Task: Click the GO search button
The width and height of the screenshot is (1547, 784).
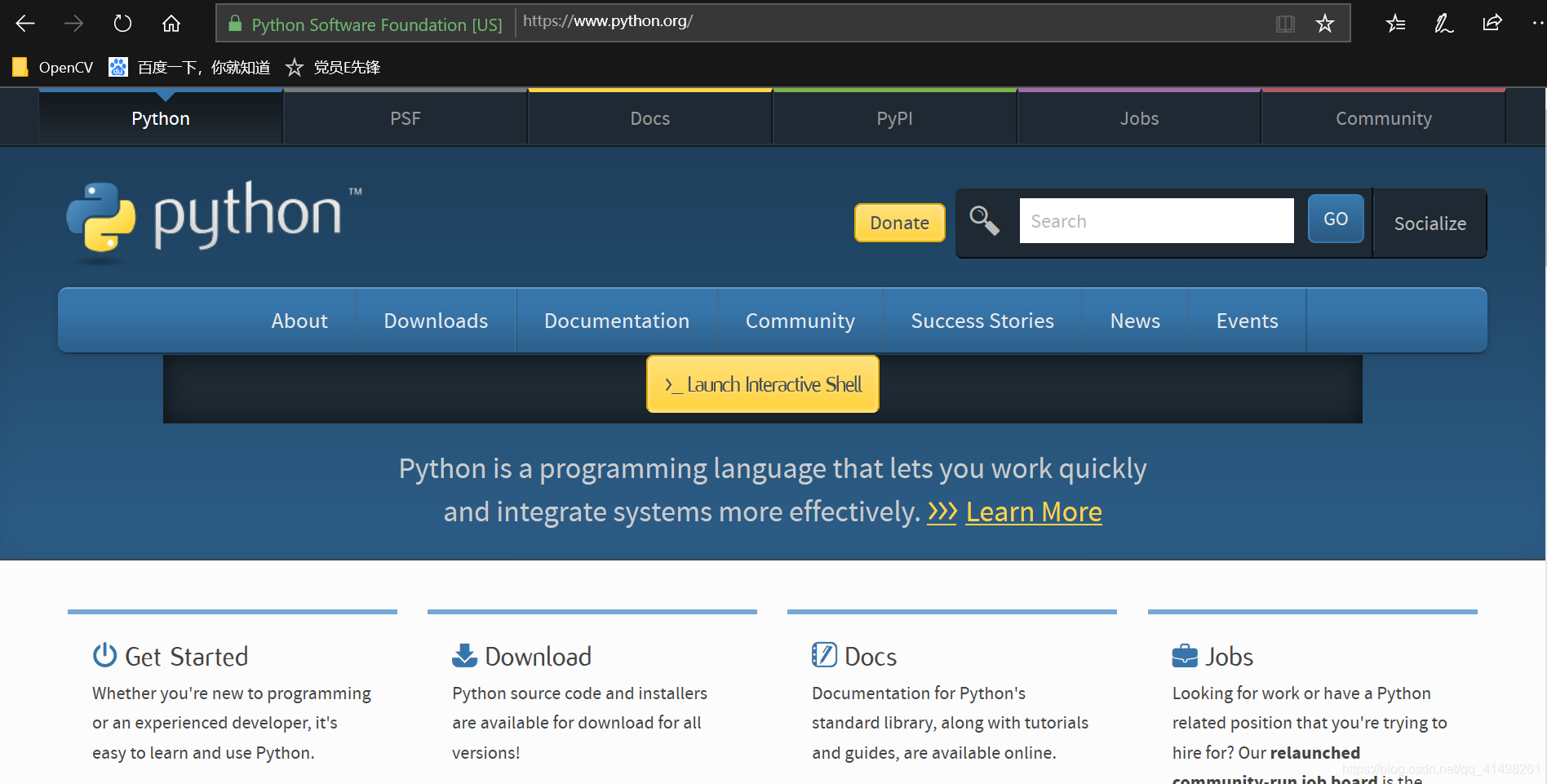Action: pyautogui.click(x=1336, y=219)
